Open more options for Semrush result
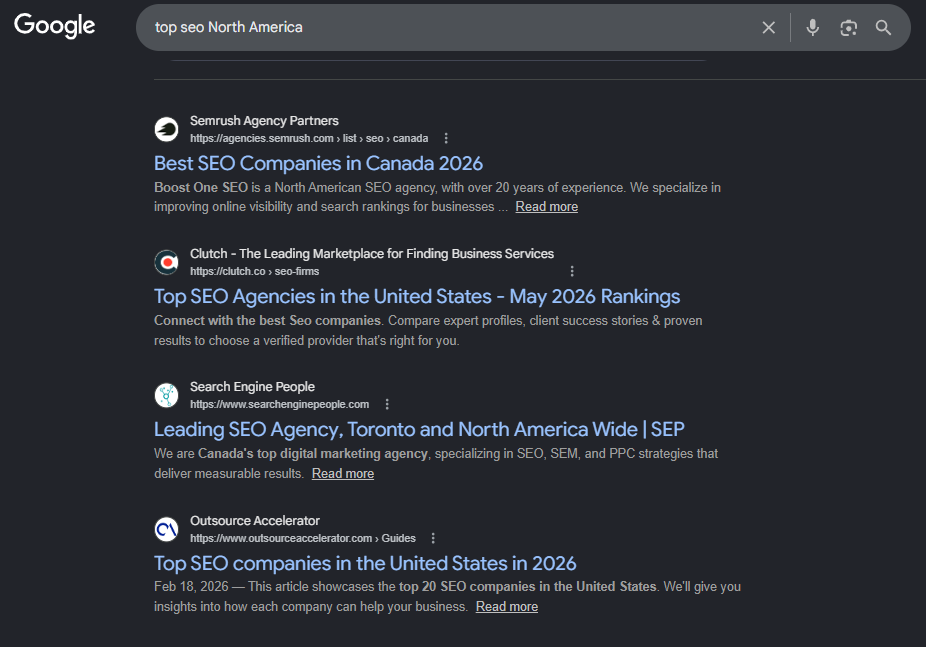The height and width of the screenshot is (647, 926). point(446,138)
